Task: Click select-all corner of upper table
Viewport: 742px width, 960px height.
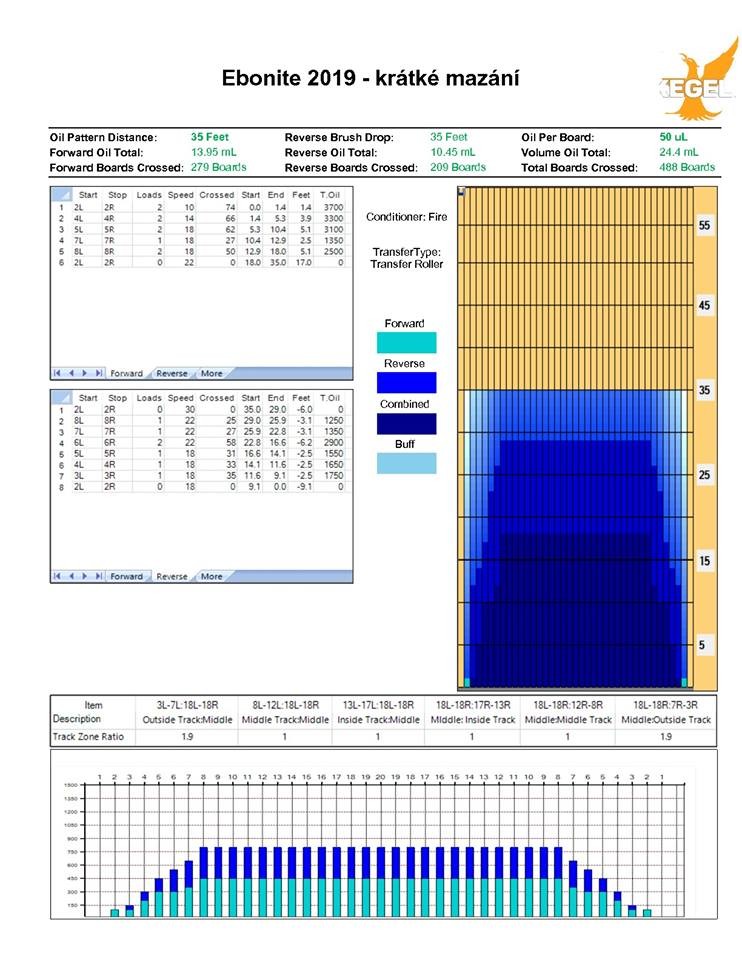Action: coord(61,195)
